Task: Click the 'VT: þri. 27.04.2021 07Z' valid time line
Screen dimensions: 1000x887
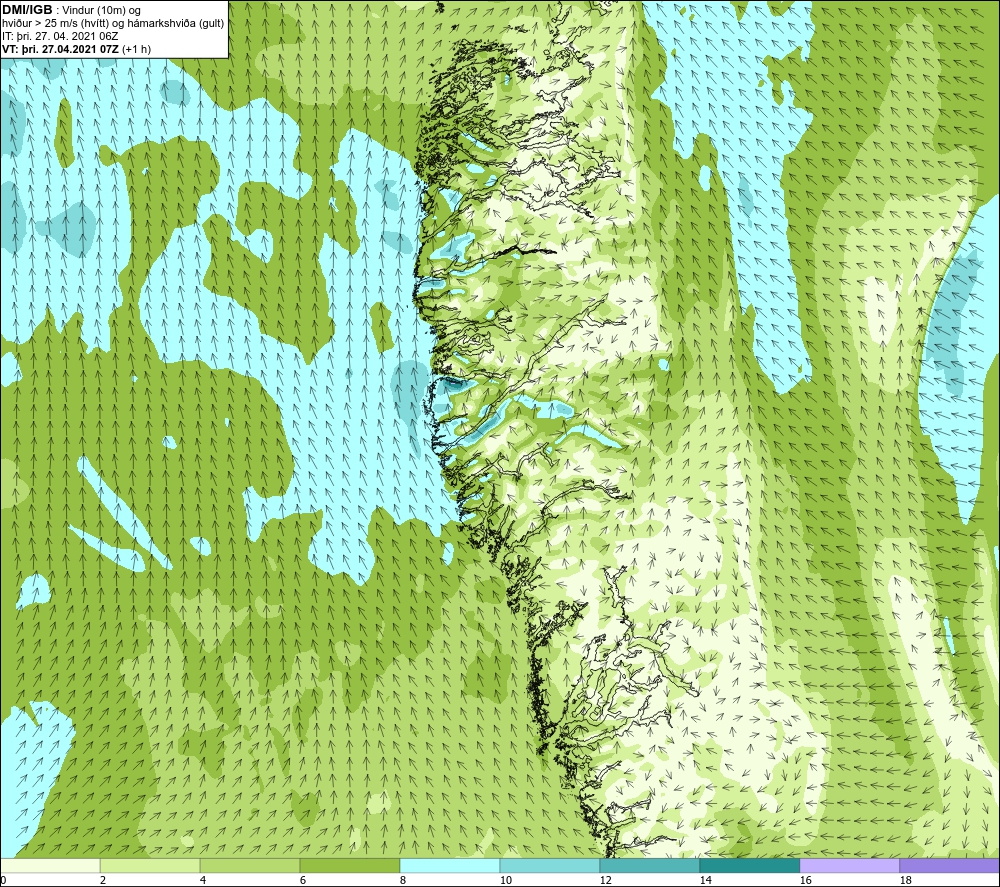Action: pos(77,49)
